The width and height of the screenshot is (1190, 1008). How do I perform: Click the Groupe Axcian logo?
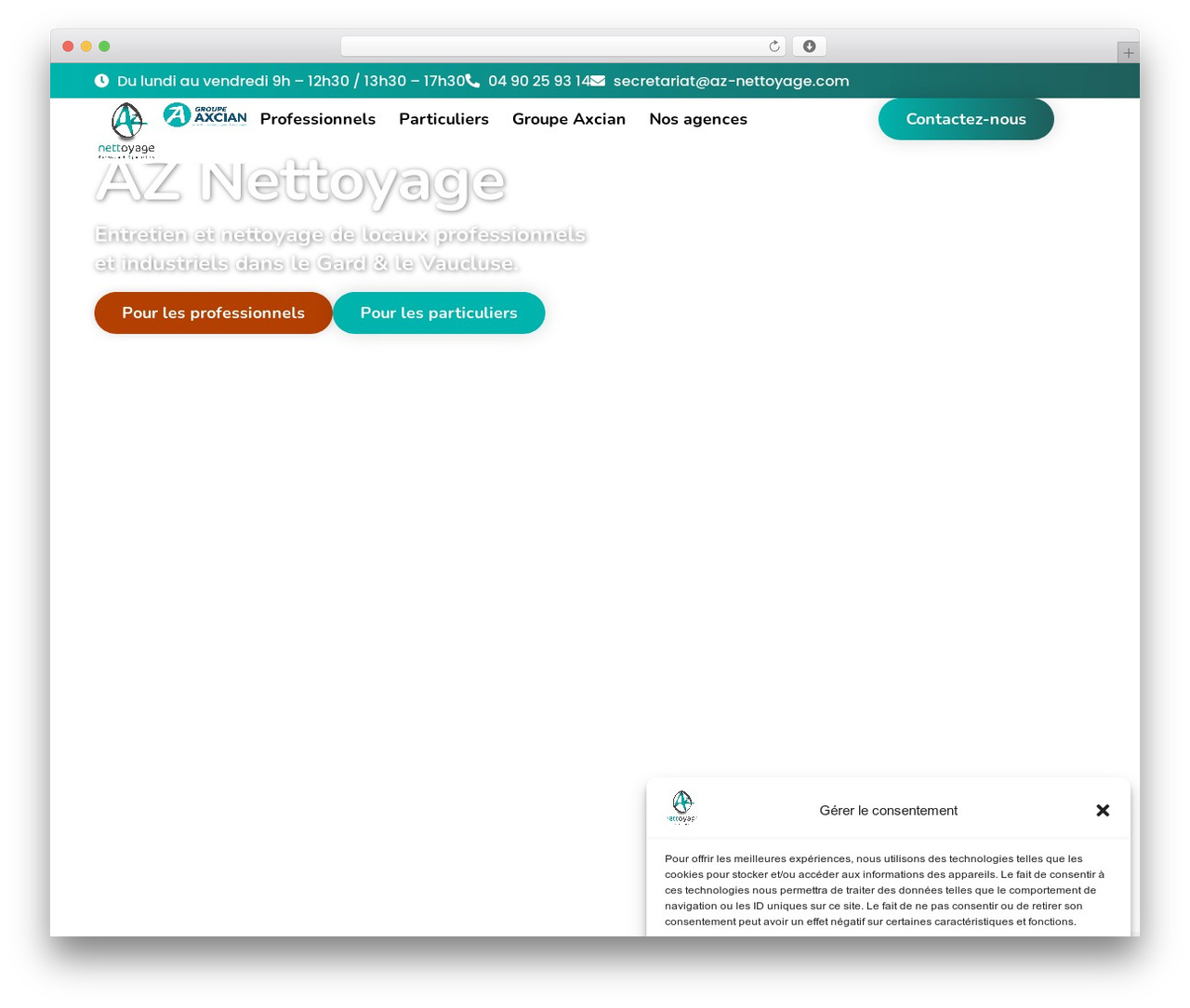[205, 115]
